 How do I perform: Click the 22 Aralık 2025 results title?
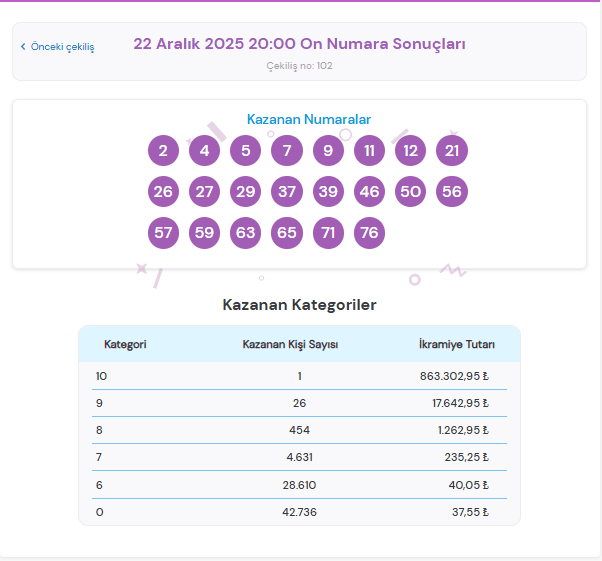(299, 44)
